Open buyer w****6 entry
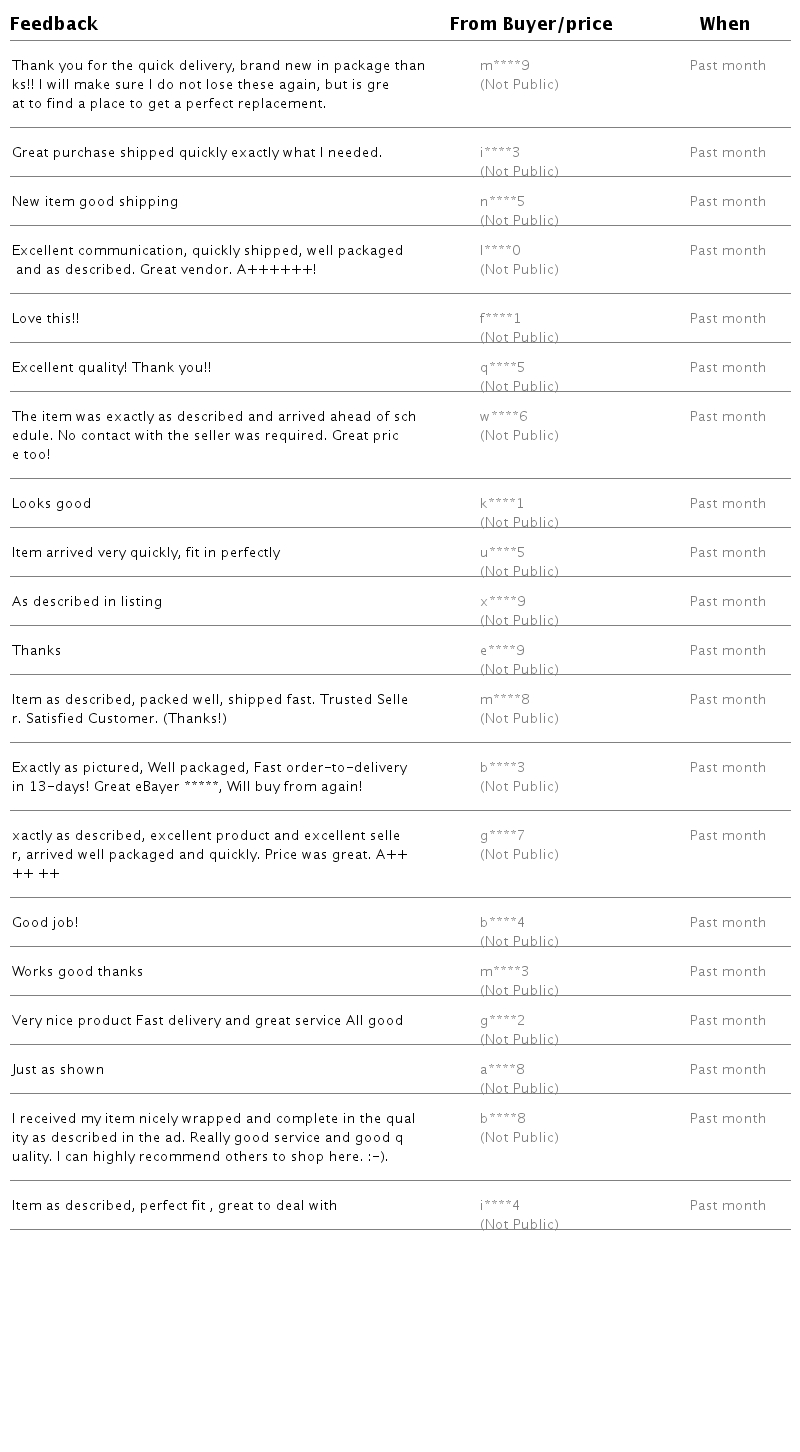Screen dimensions: 800x1452 click(504, 417)
